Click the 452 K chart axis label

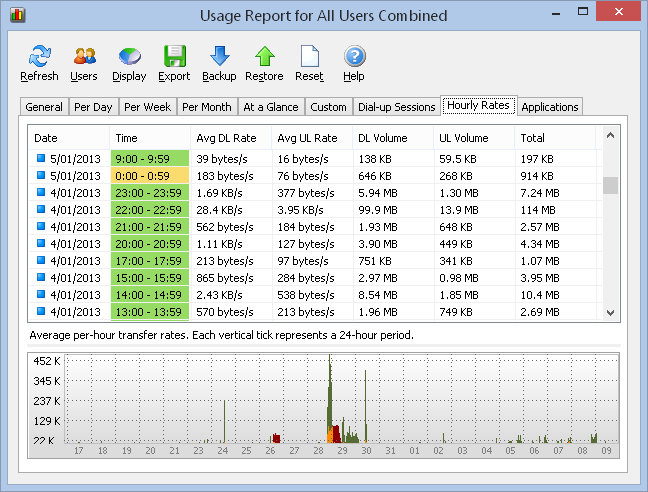pyautogui.click(x=47, y=361)
